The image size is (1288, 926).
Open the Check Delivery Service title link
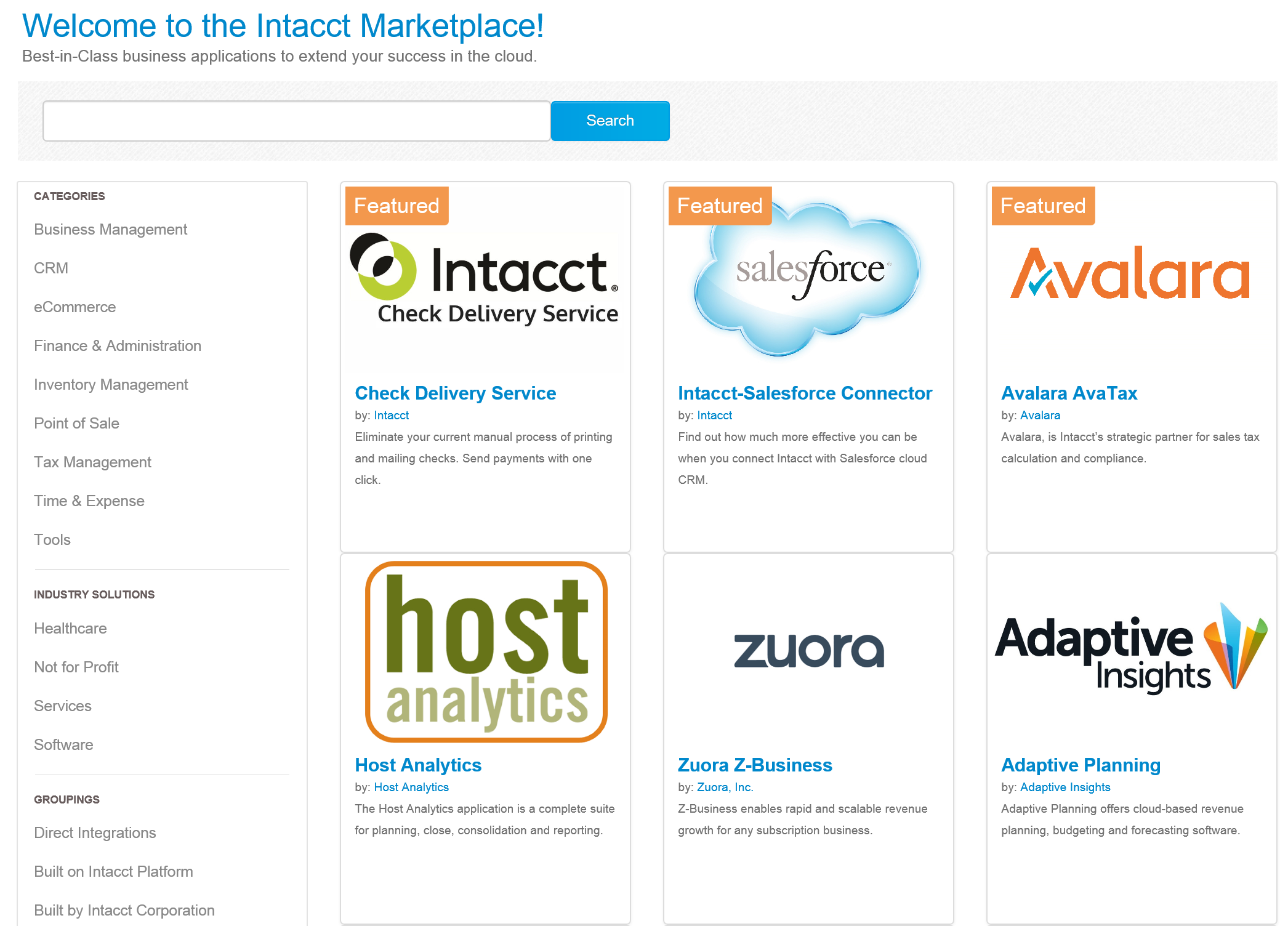(x=455, y=393)
